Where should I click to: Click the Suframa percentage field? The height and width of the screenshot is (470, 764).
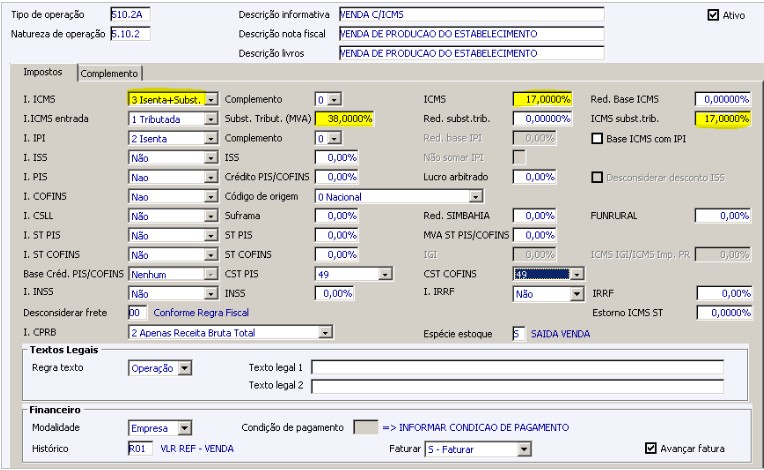point(337,216)
